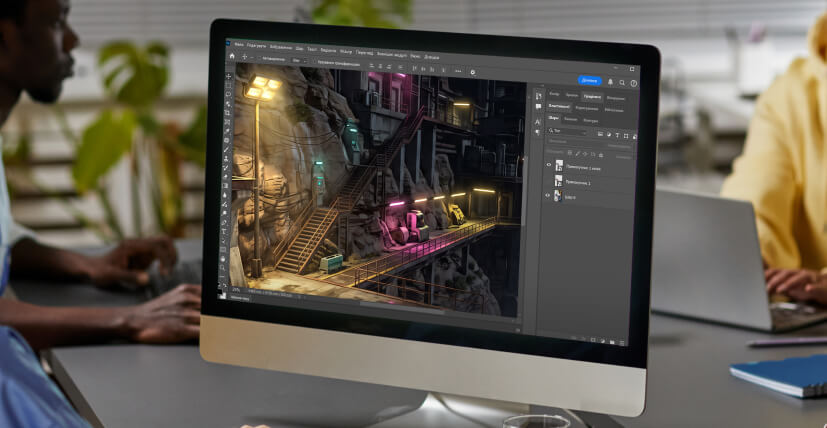The height and width of the screenshot is (428, 827).
Task: Open the layer kind filter dropdown
Action: (568, 131)
